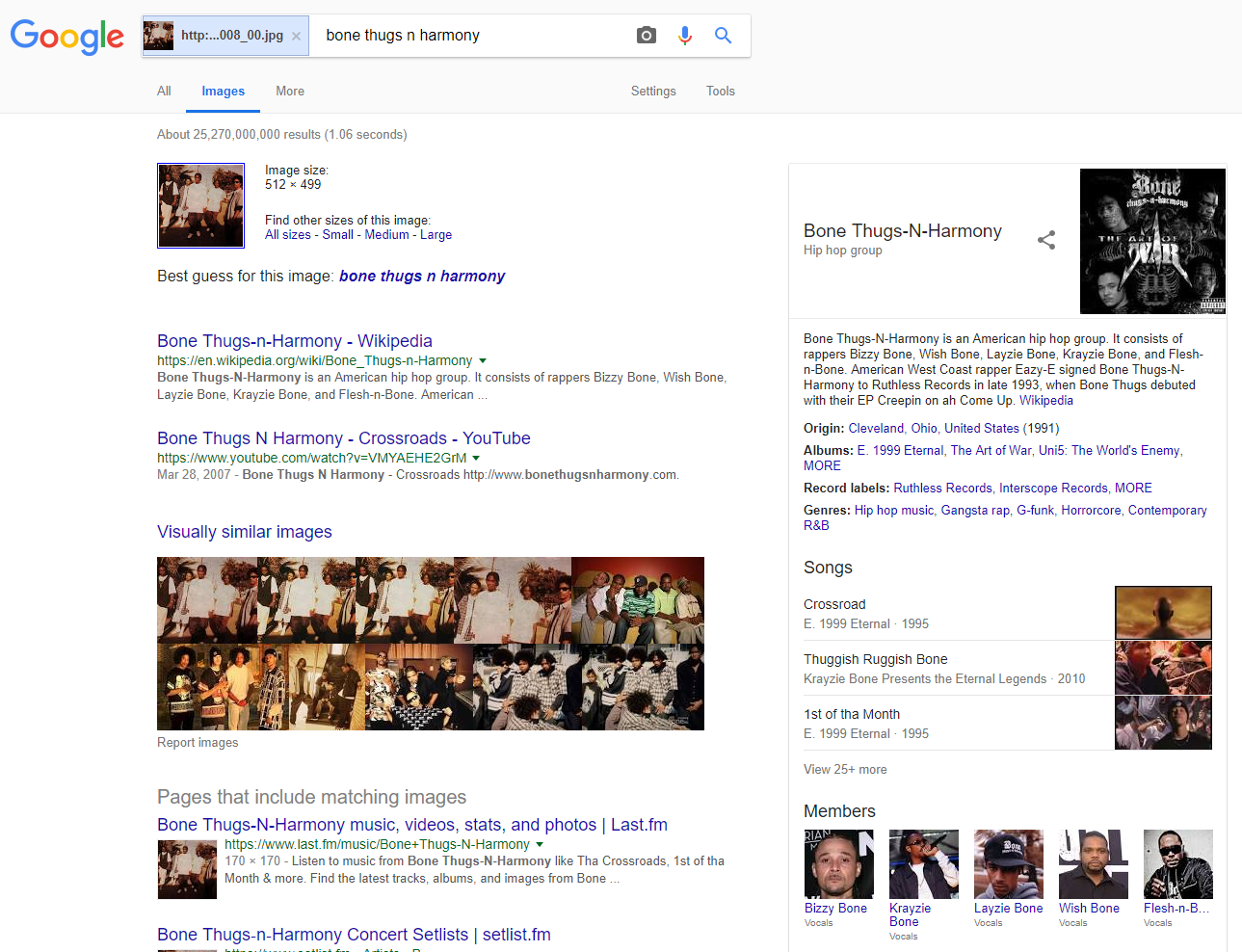
Task: Focus the search box containing bone thugs n harmony
Action: click(x=472, y=36)
